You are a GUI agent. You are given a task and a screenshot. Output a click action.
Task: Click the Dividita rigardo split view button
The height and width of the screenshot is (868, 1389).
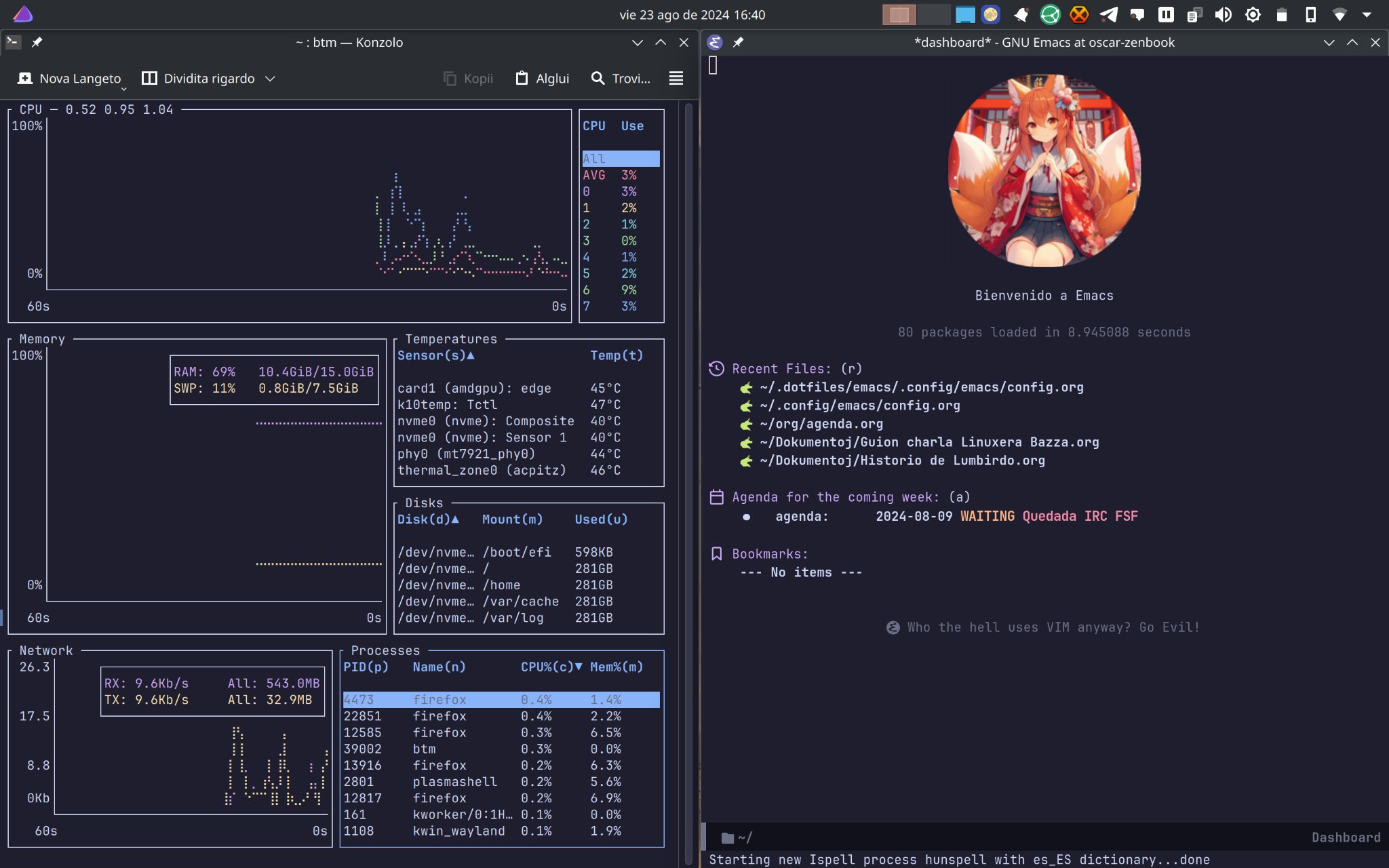click(198, 79)
